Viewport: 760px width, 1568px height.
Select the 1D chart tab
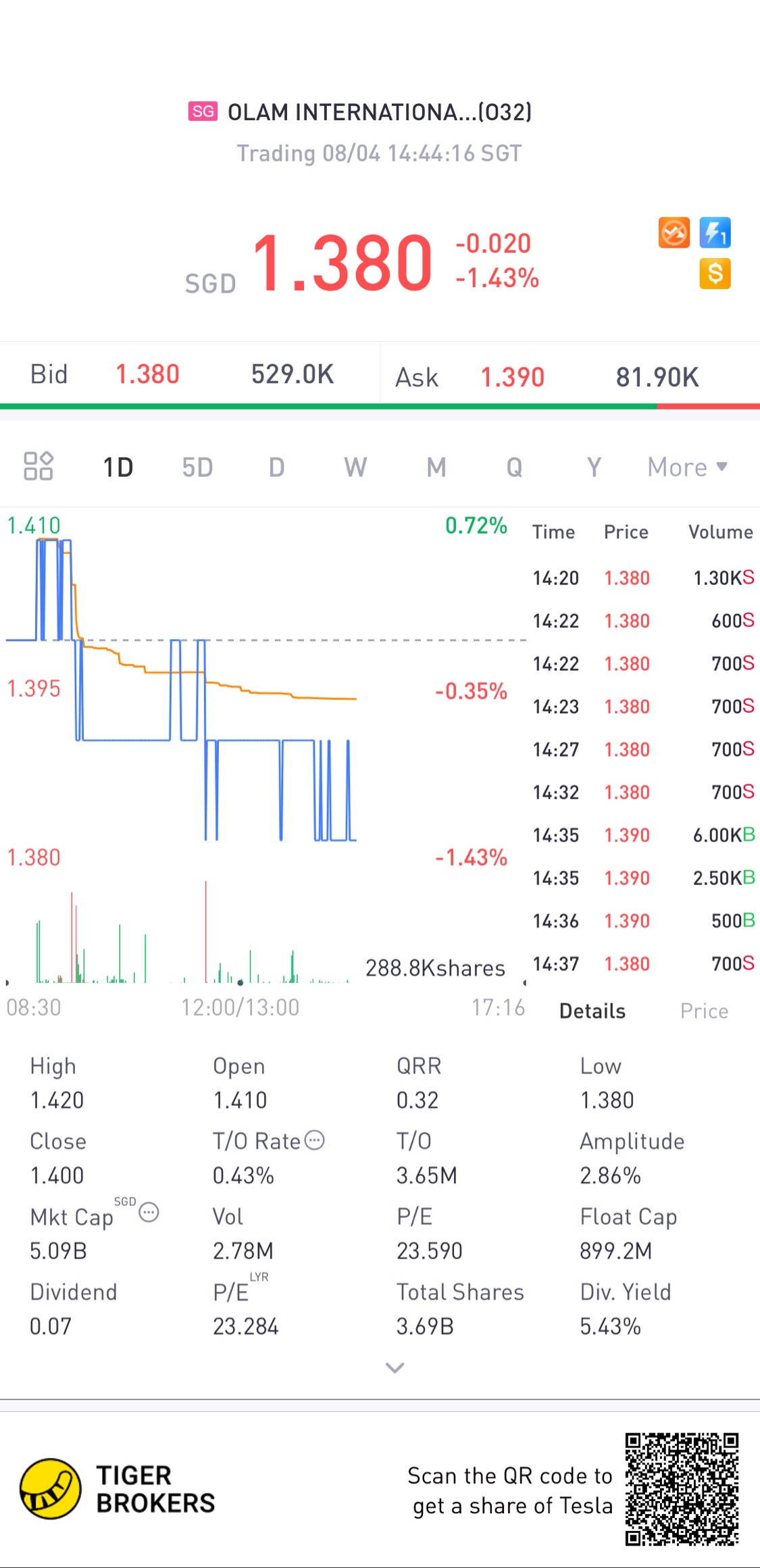click(x=118, y=467)
